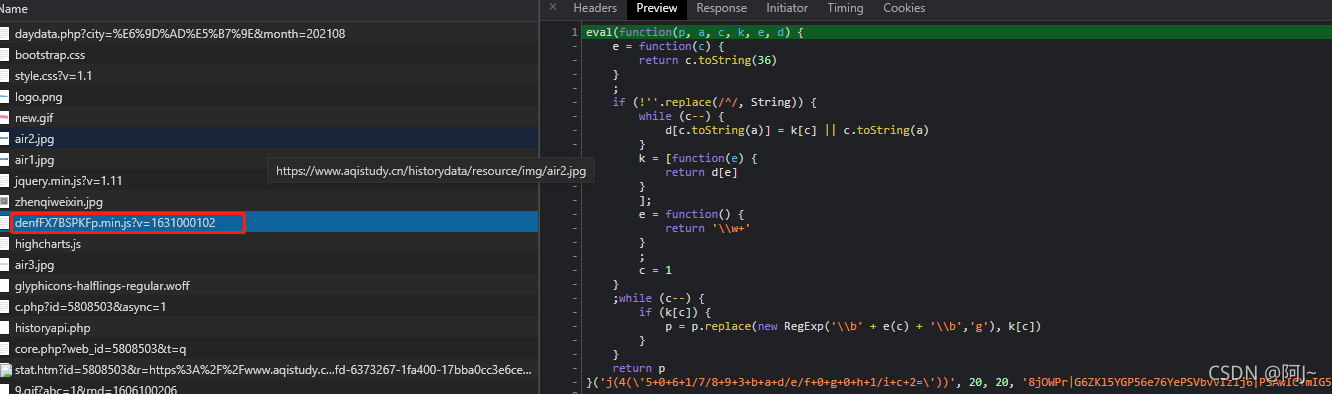Image resolution: width=1332 pixels, height=394 pixels.
Task: Select the 9.gif?abc=1 request row
Action: point(269,389)
